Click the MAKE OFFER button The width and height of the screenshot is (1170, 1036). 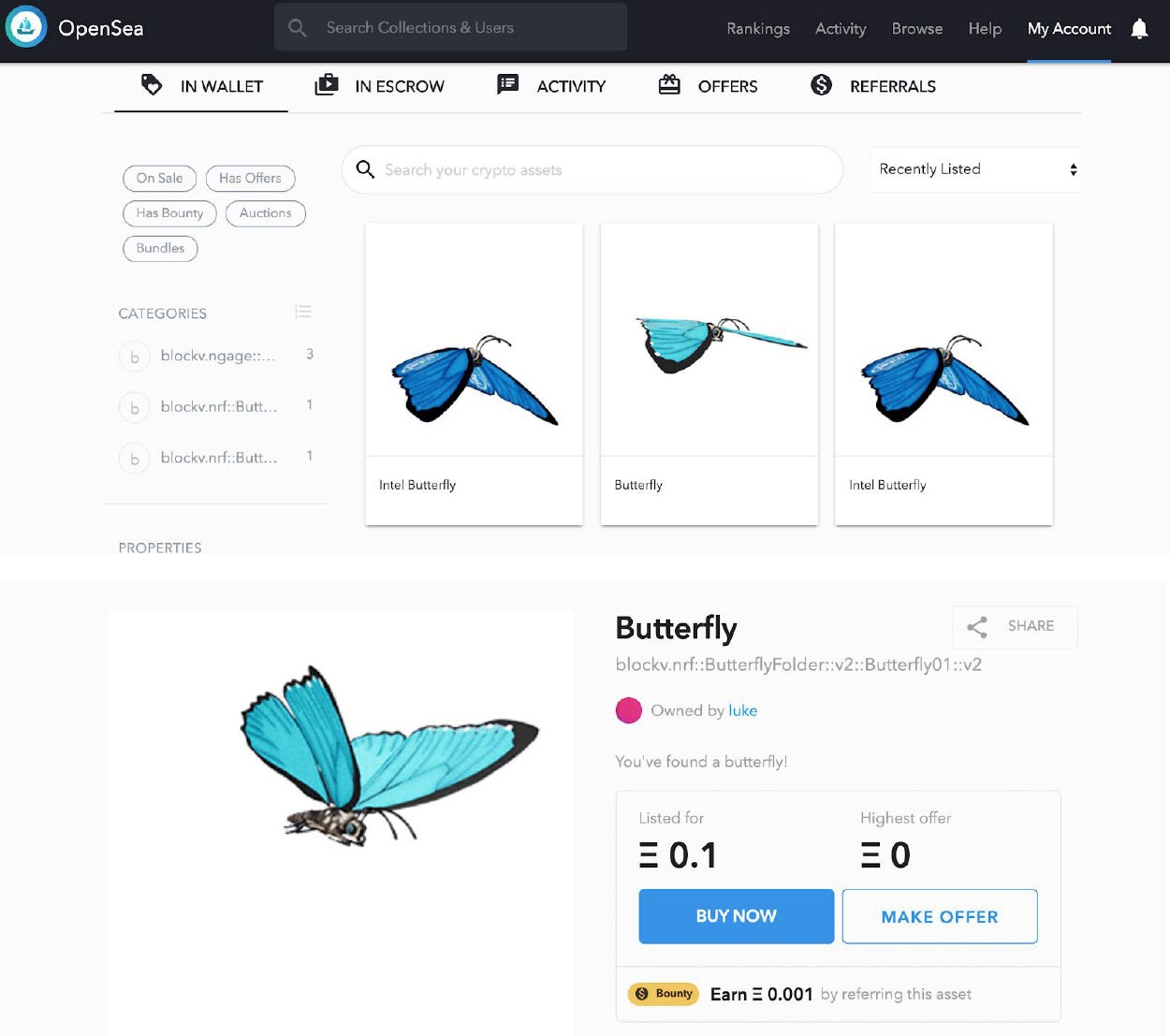[x=940, y=916]
